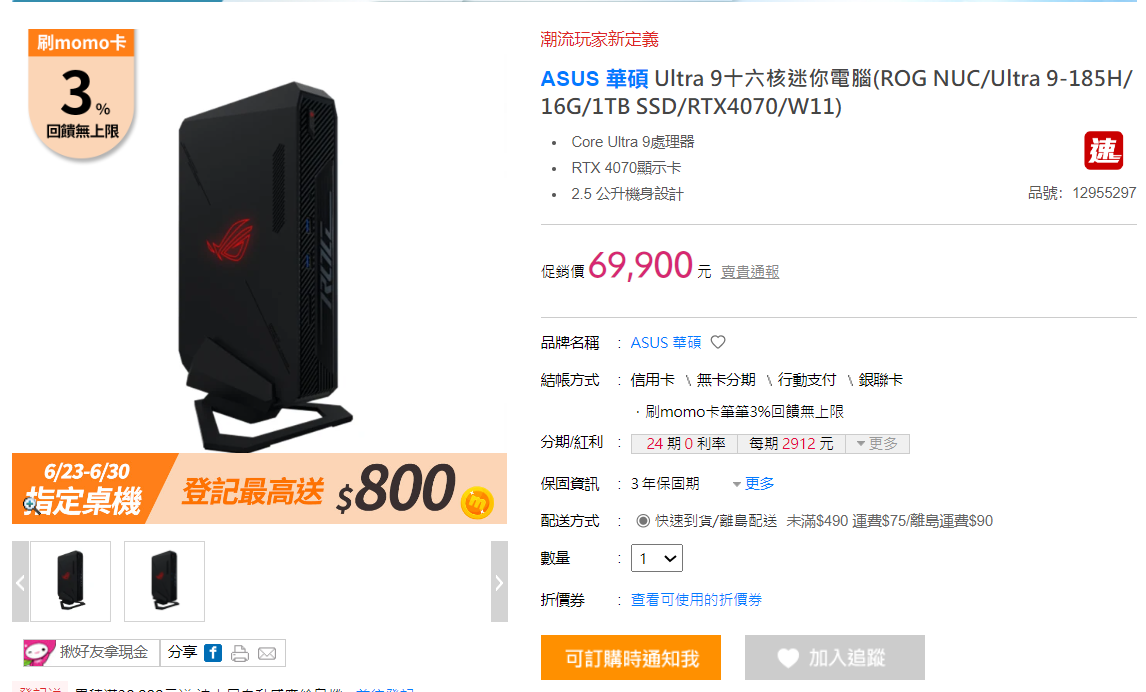This screenshot has height=692, width=1146.
Task: Open 揪好友拿現金 invite icon
Action: [39, 653]
